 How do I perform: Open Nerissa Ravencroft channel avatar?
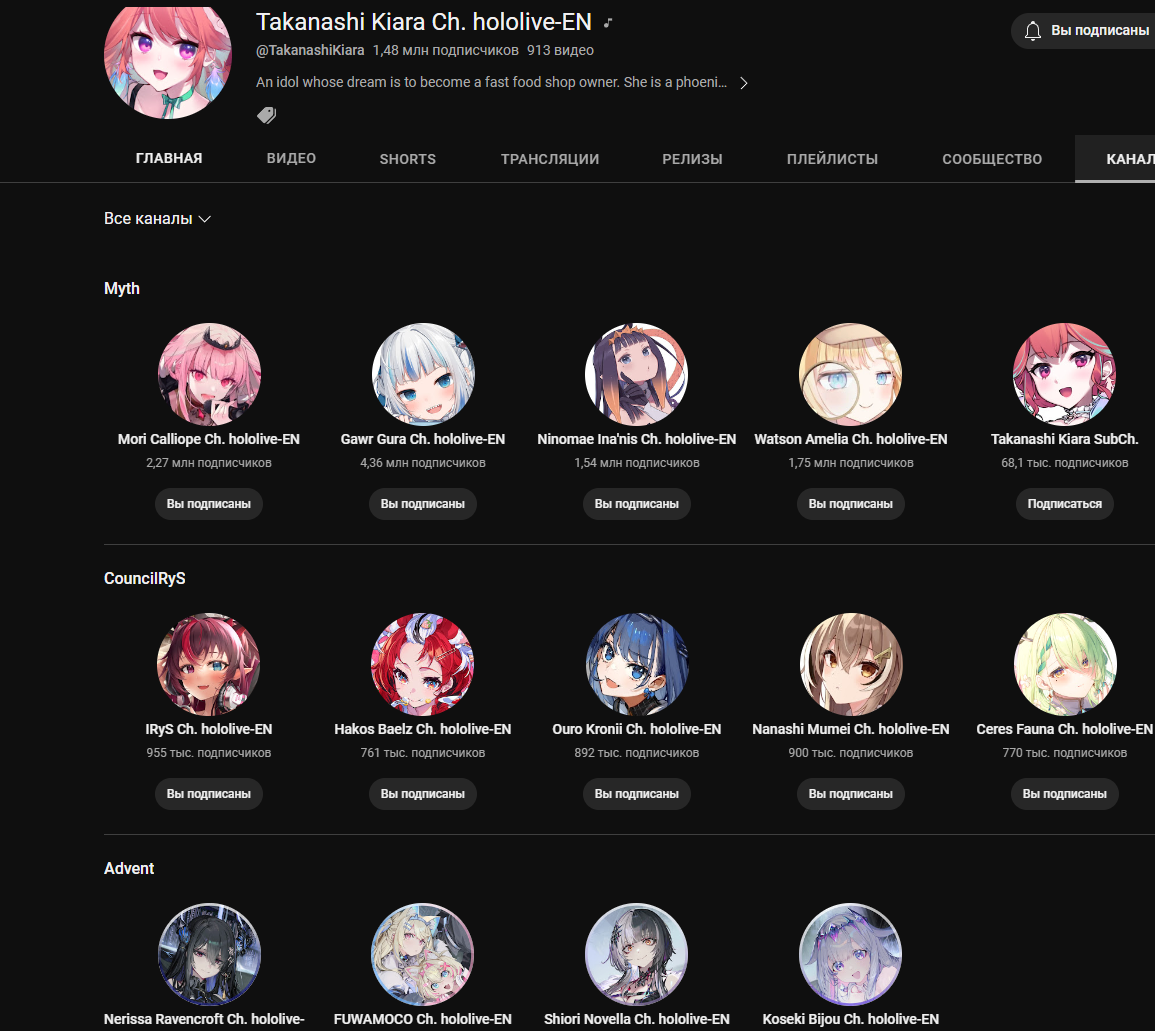coord(209,954)
